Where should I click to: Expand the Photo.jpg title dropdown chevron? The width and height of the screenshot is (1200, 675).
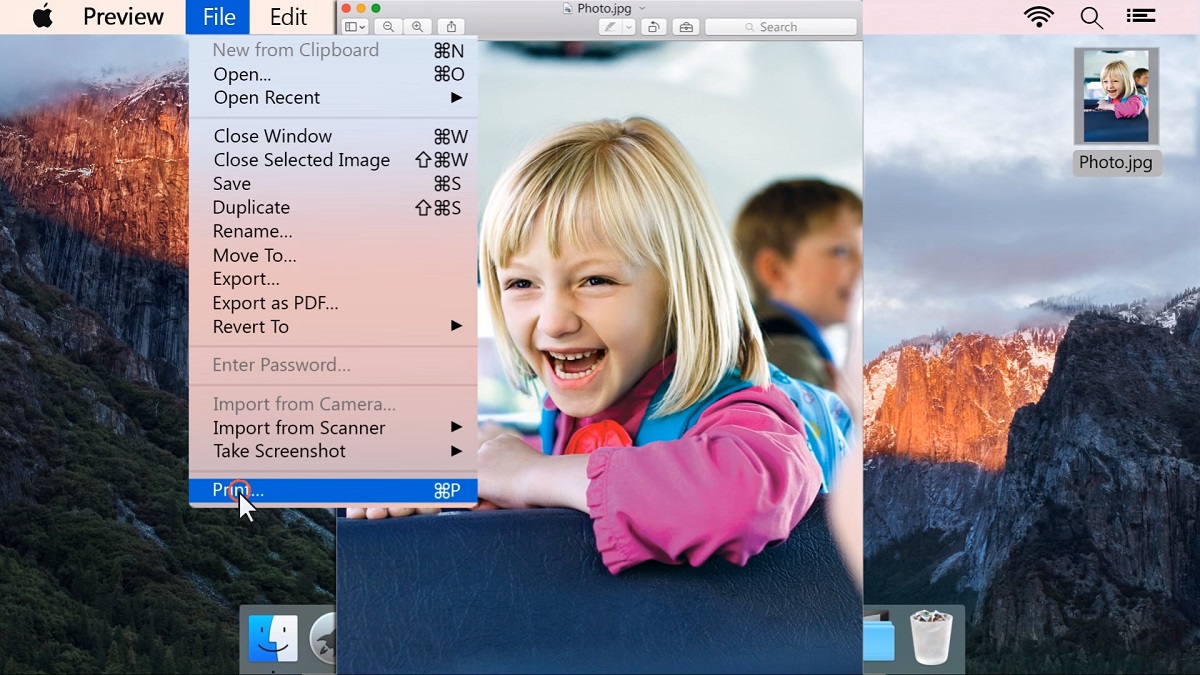click(x=643, y=8)
